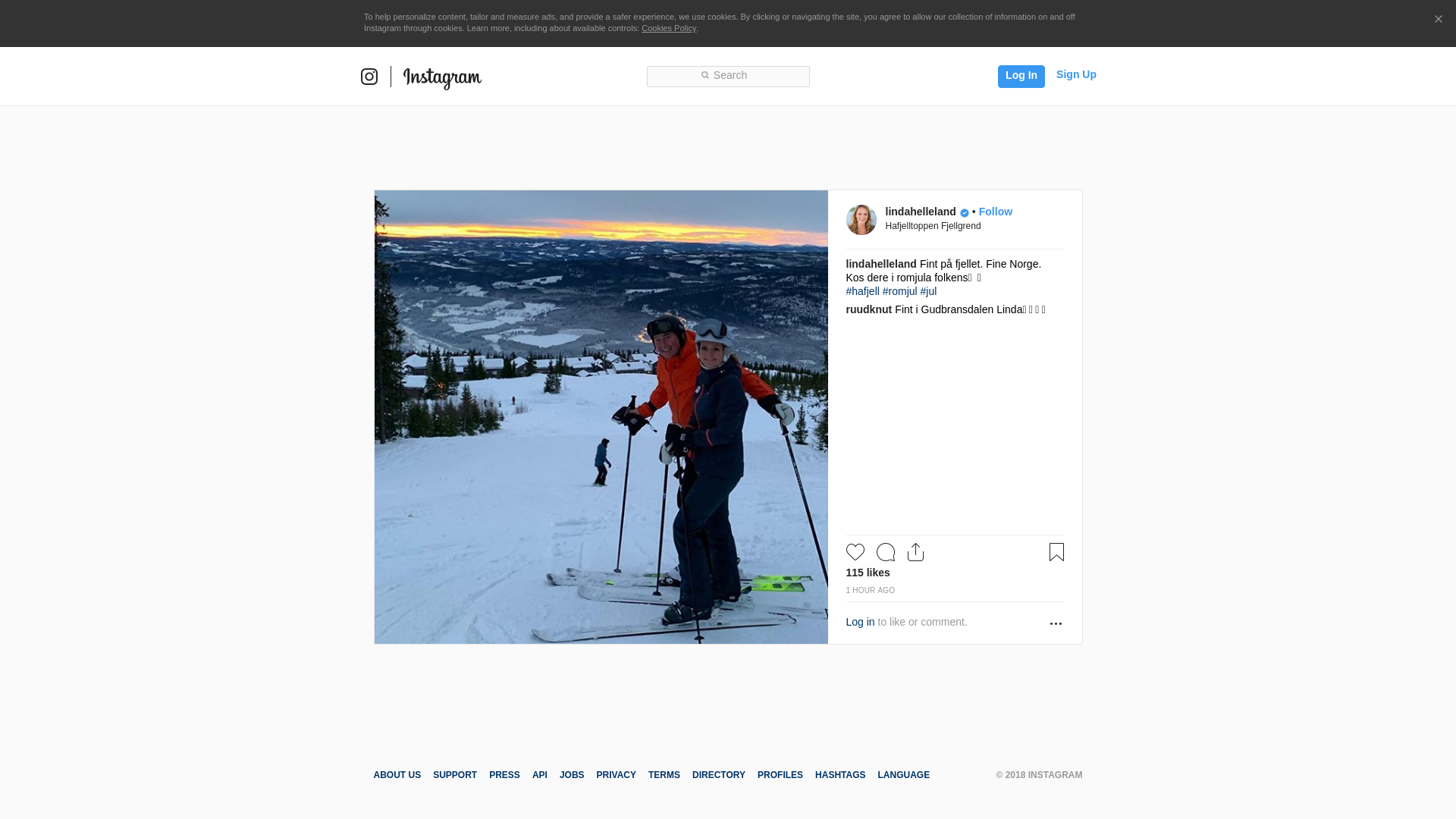Follow the lindahelleland account

995,212
